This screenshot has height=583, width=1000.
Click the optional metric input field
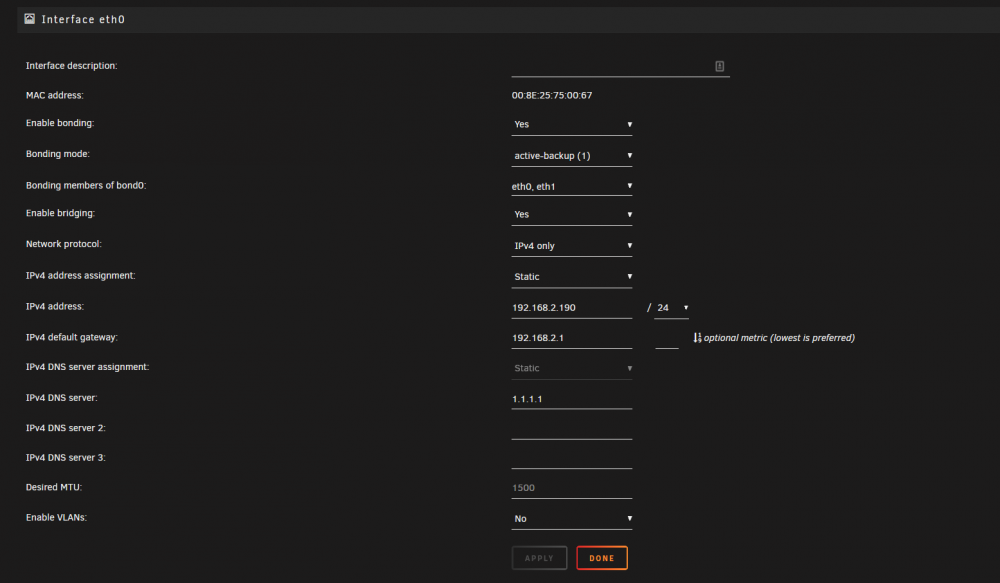[x=666, y=339]
